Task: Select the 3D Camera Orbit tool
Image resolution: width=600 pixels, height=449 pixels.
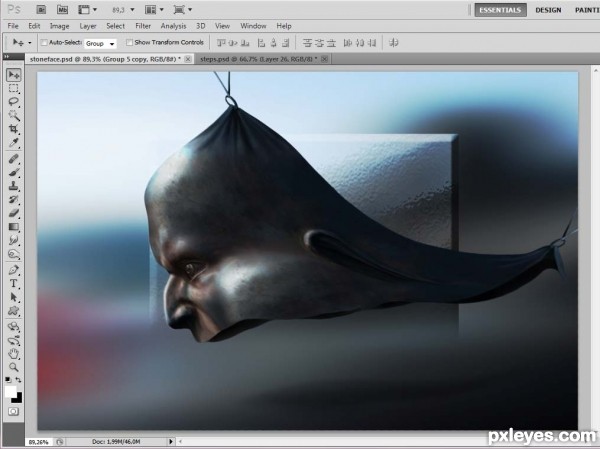Action: tap(14, 340)
